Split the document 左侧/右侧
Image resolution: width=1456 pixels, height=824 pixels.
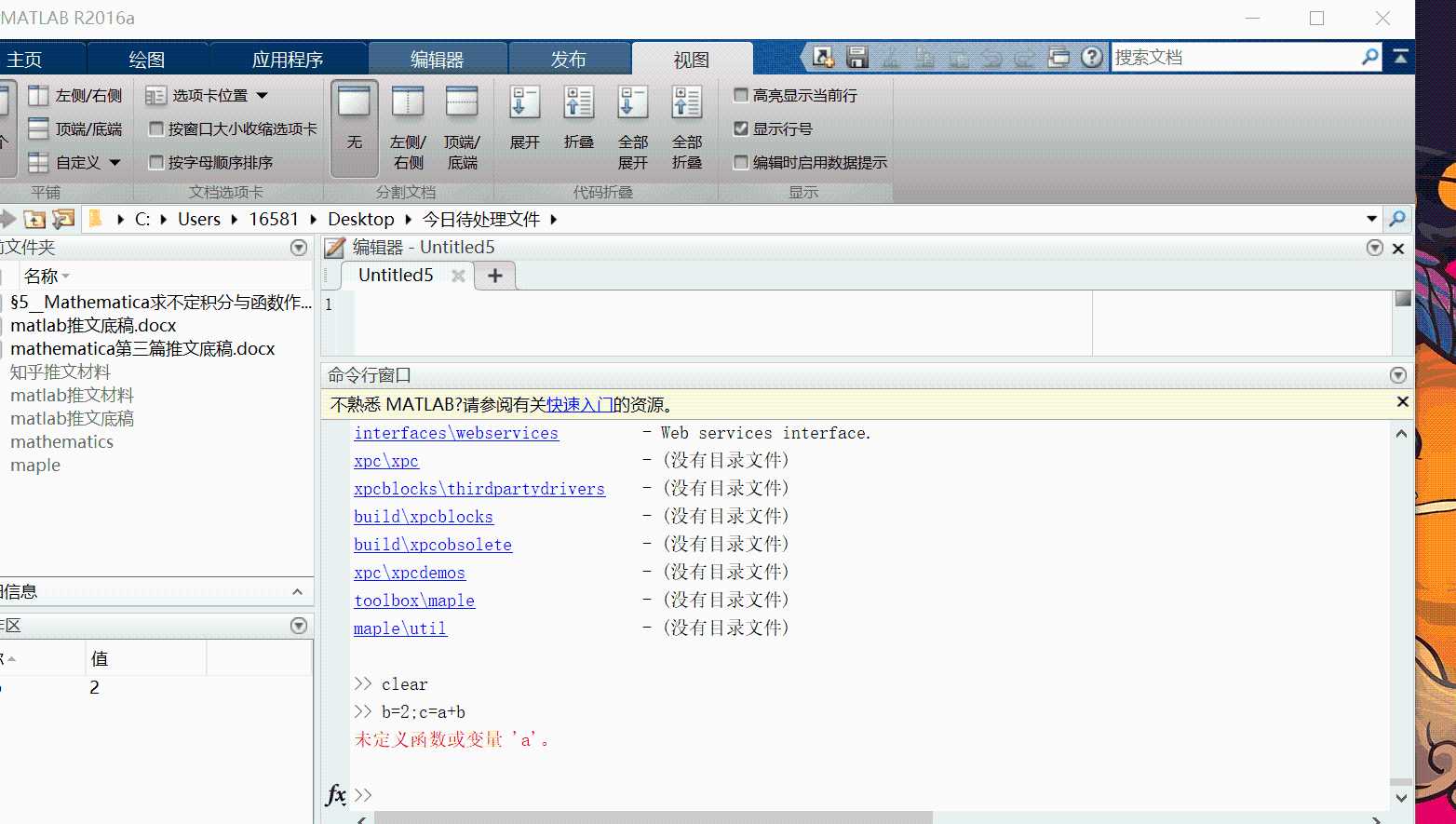[408, 128]
